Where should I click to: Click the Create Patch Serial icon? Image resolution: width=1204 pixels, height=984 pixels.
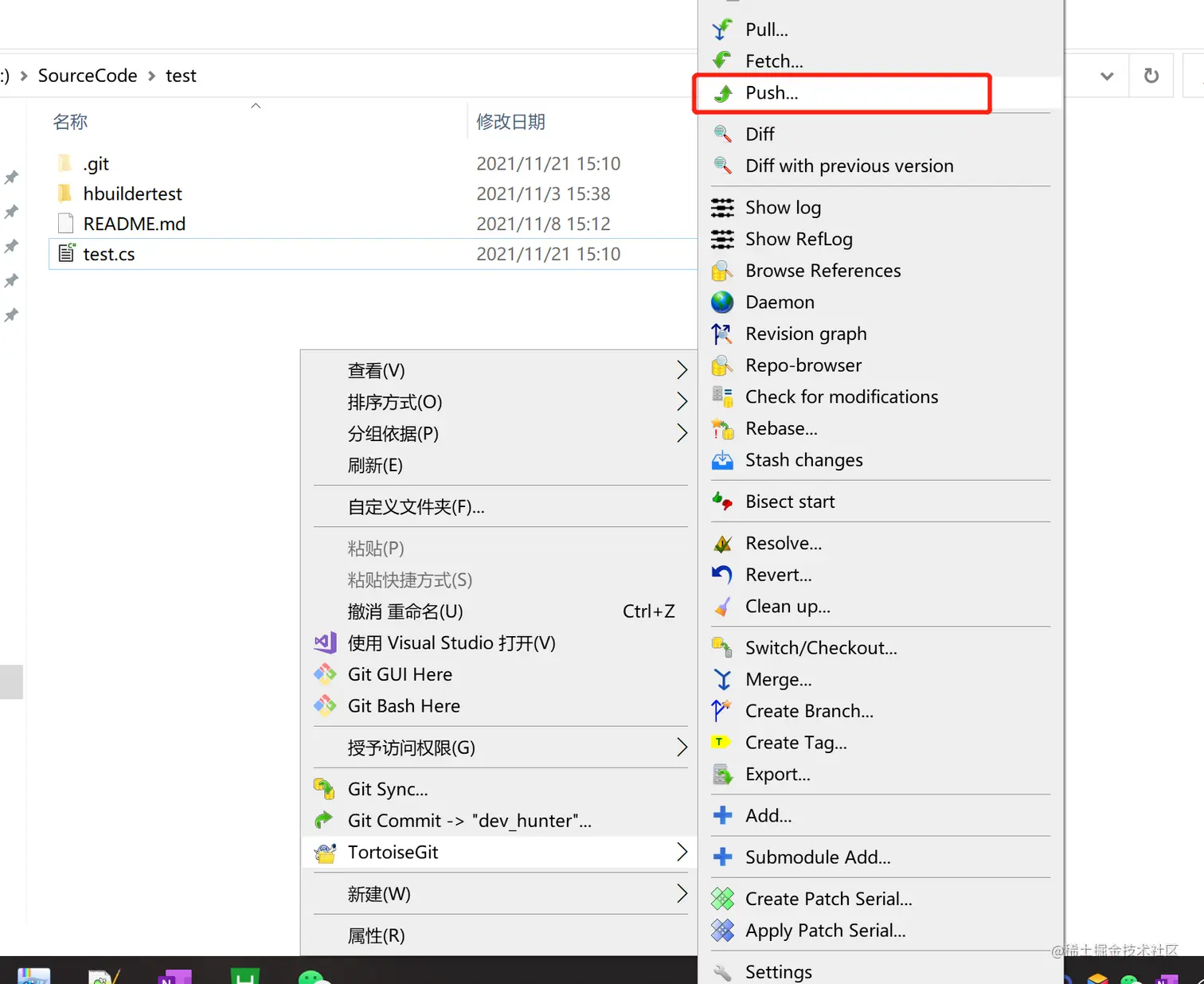pos(722,899)
